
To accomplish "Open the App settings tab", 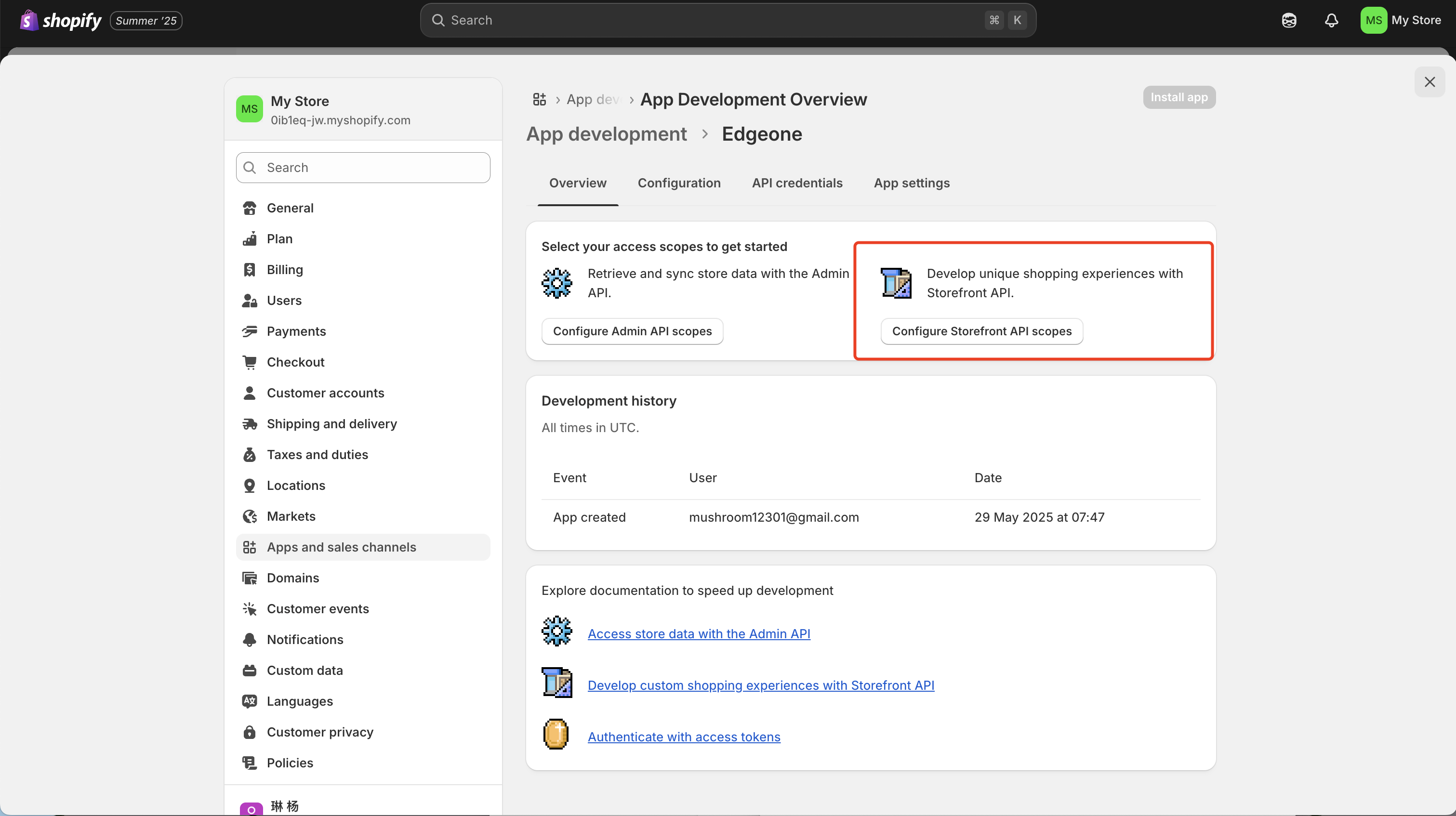I will (911, 183).
